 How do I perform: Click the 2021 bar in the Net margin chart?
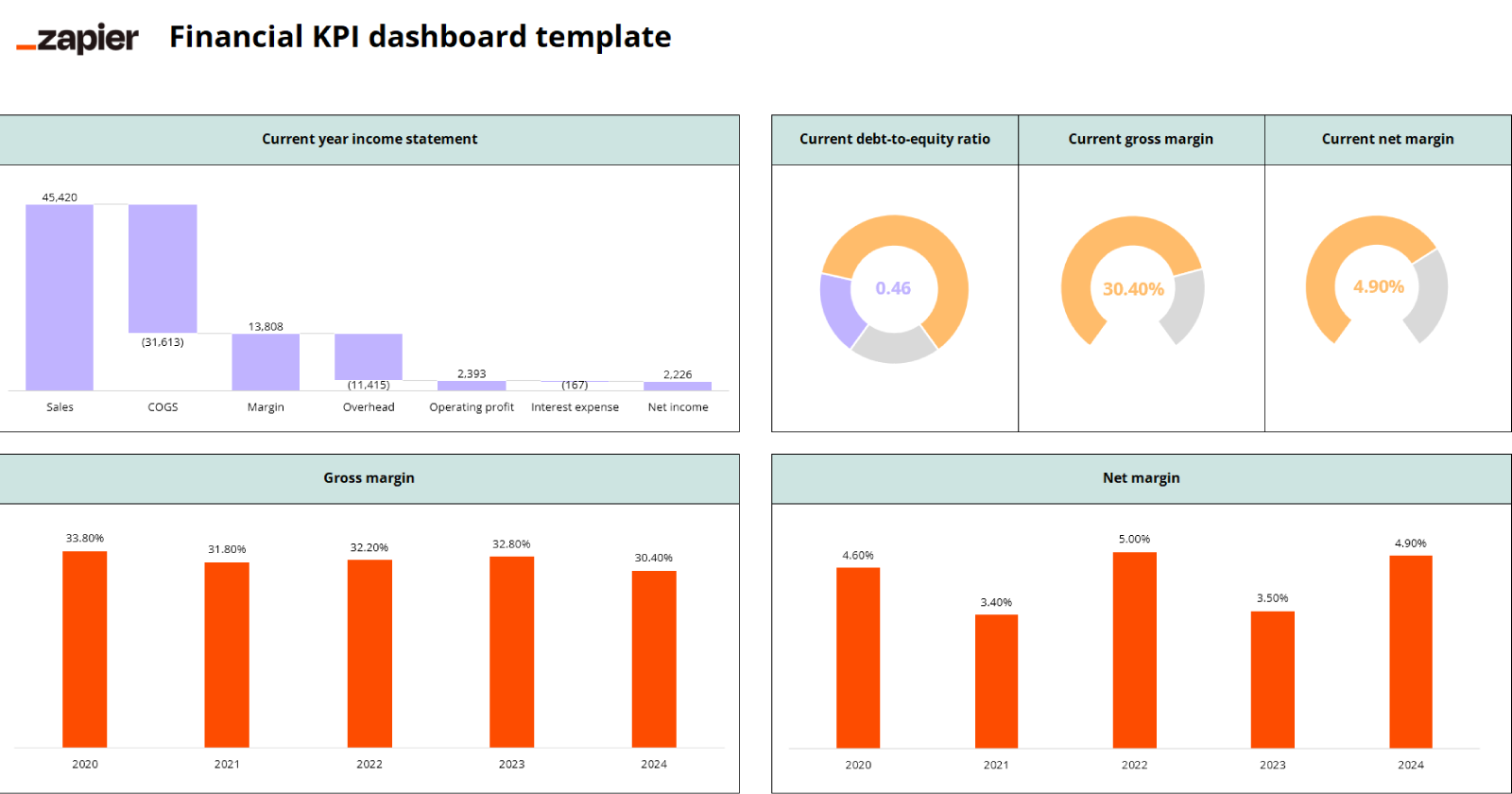pyautogui.click(x=996, y=682)
